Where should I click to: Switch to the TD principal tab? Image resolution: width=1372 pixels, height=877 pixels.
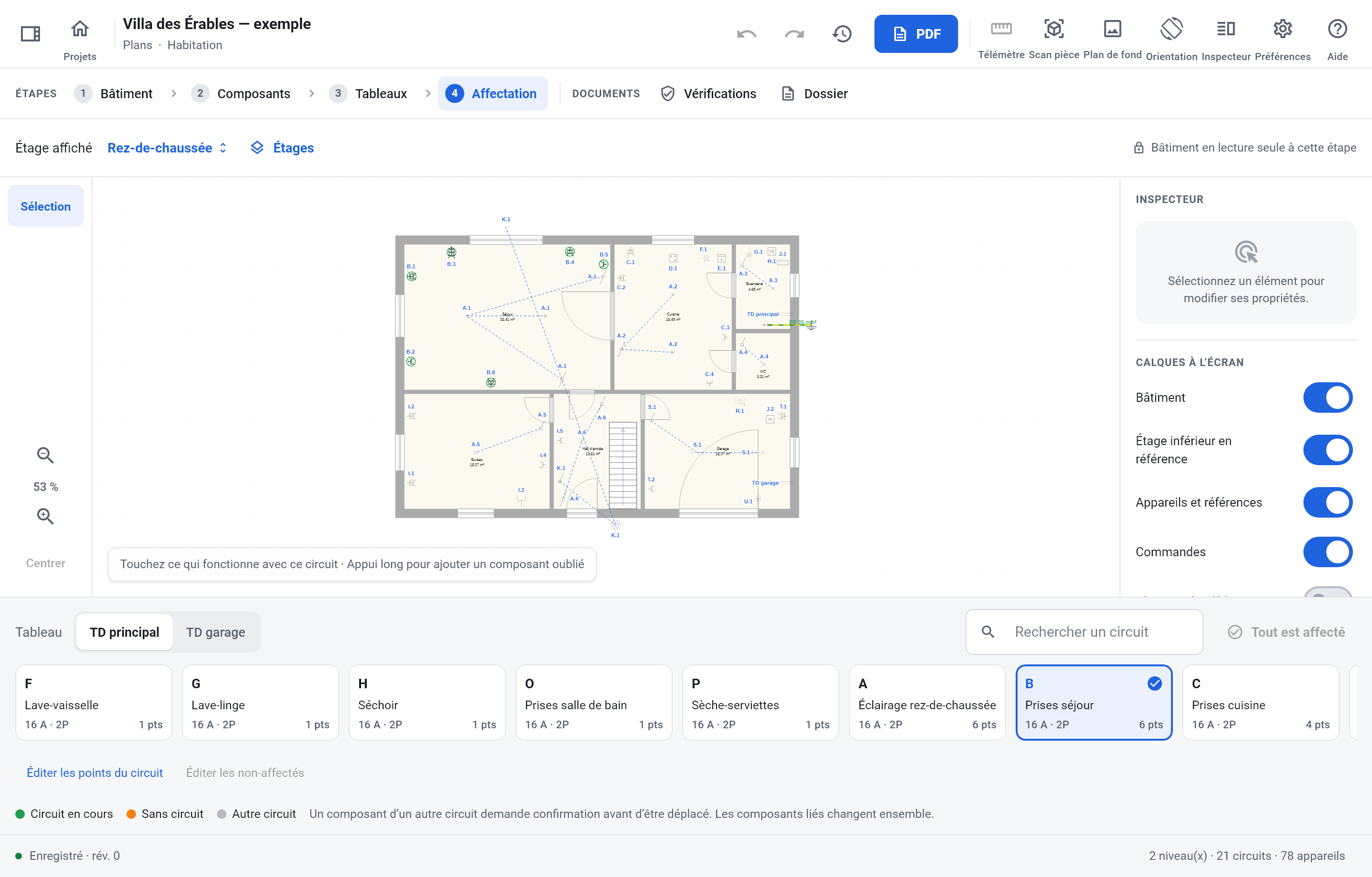(x=124, y=632)
